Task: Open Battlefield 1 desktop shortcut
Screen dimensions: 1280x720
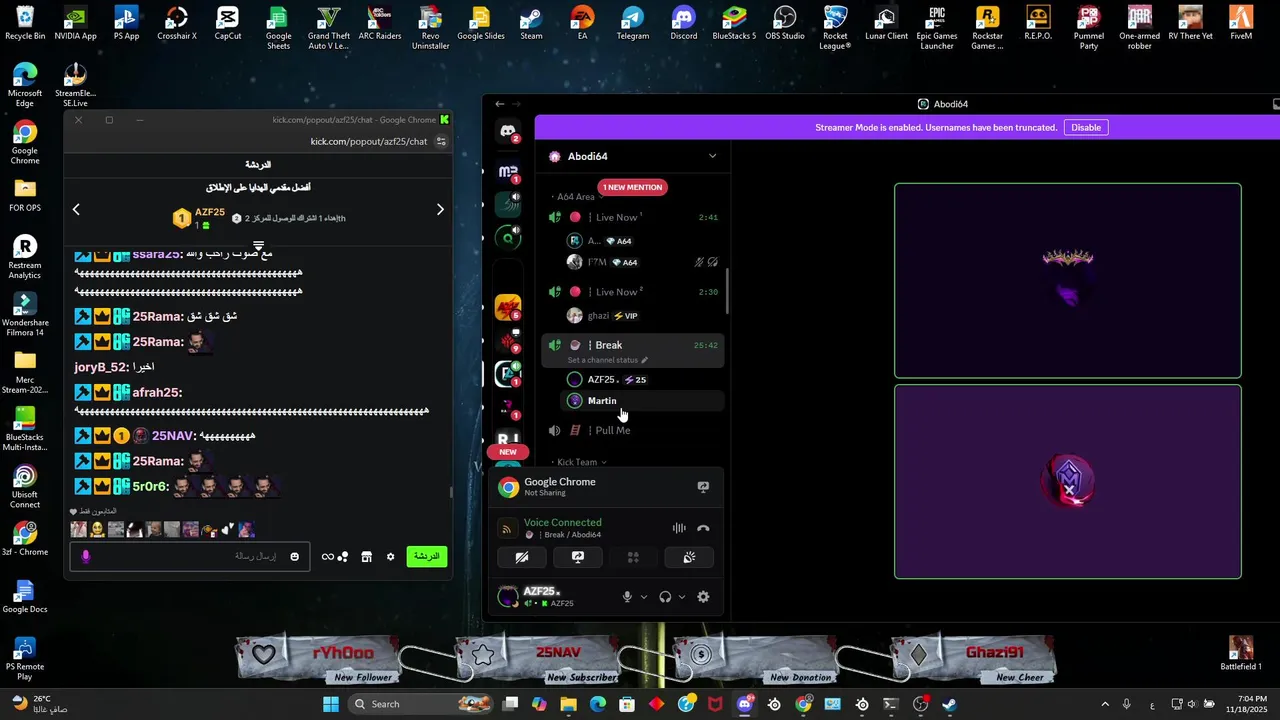Action: (x=1241, y=653)
